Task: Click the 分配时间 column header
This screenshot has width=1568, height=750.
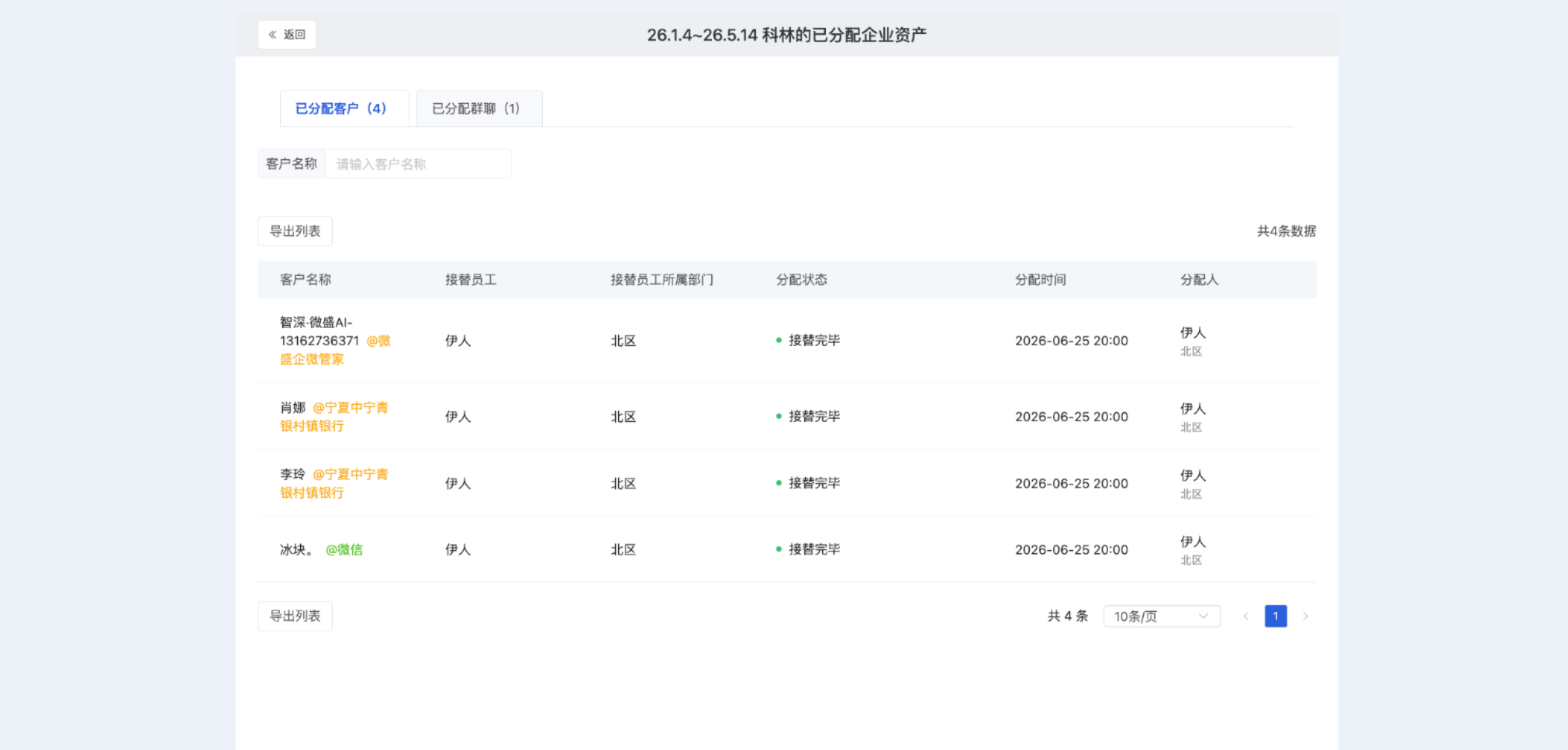Action: click(1041, 279)
